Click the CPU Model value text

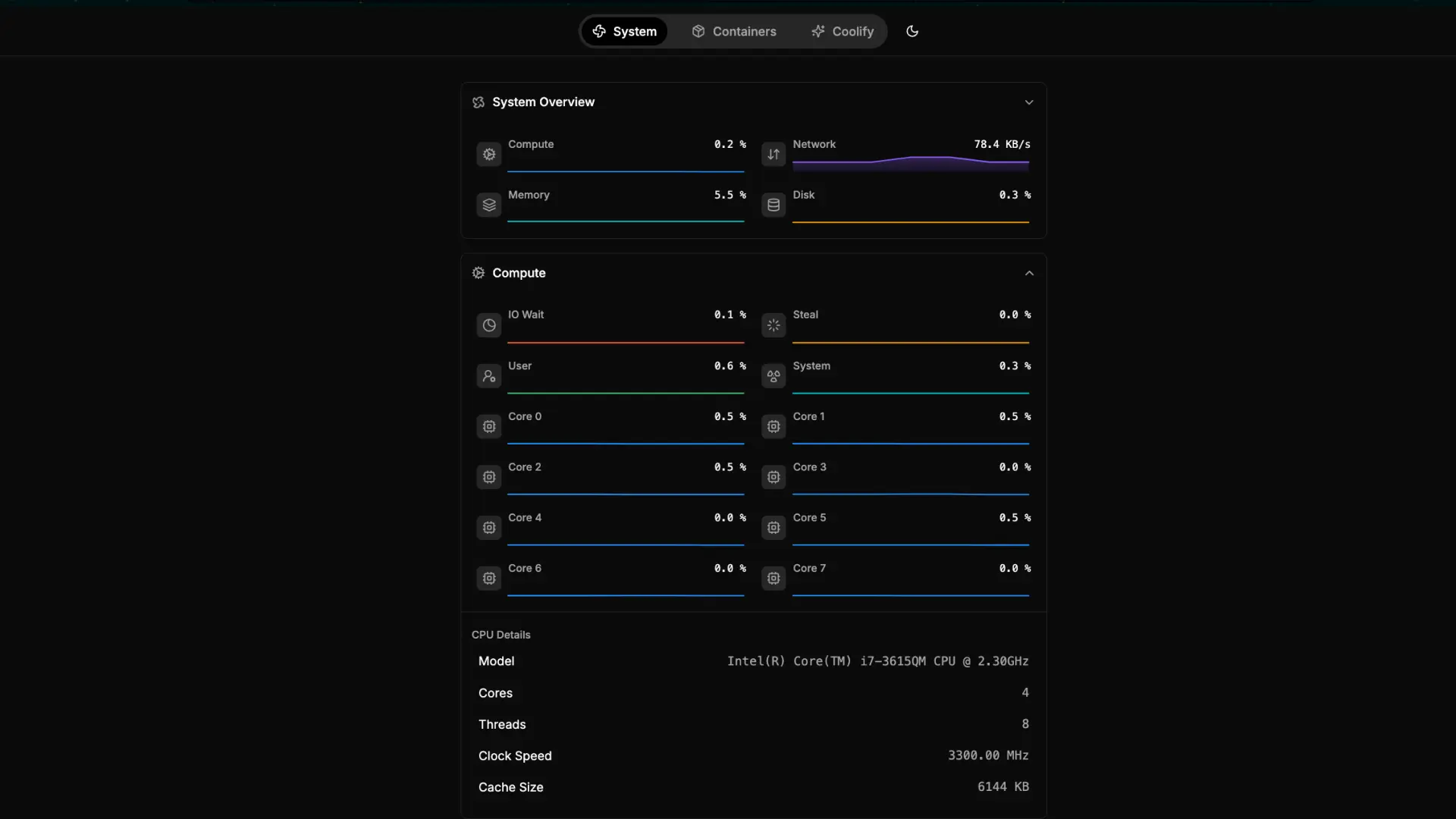[877, 661]
